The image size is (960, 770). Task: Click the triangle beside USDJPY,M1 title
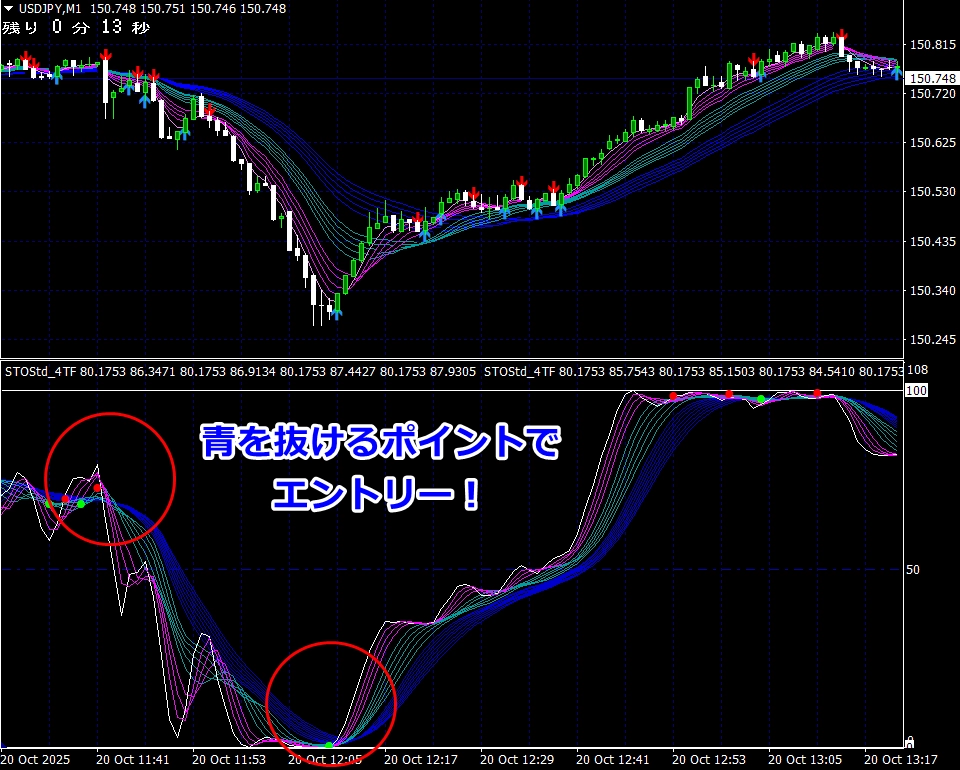point(7,9)
